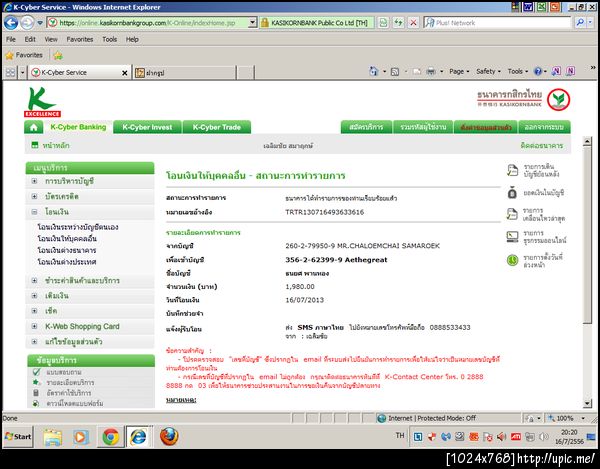The height and width of the screenshot is (469, 600).
Task: Open the Safety dropdown menu
Action: (x=488, y=72)
